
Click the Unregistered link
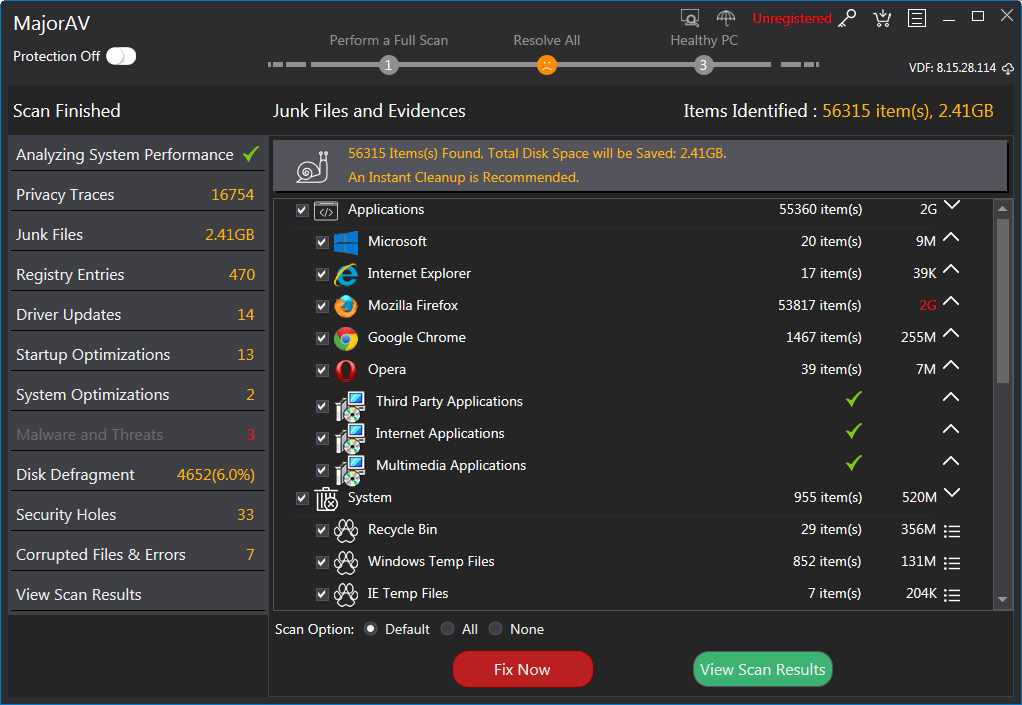791,18
